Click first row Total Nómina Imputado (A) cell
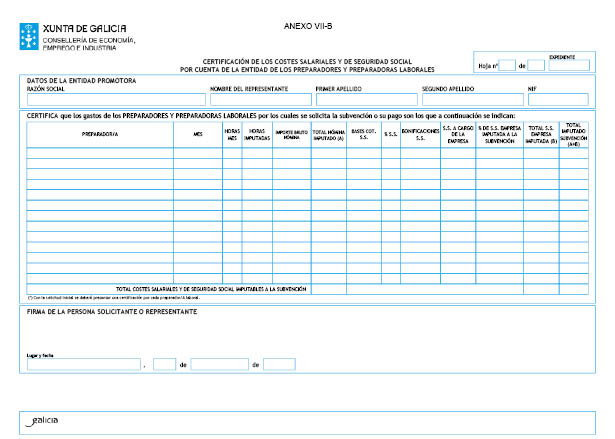This screenshot has width=615, height=439. [x=328, y=153]
